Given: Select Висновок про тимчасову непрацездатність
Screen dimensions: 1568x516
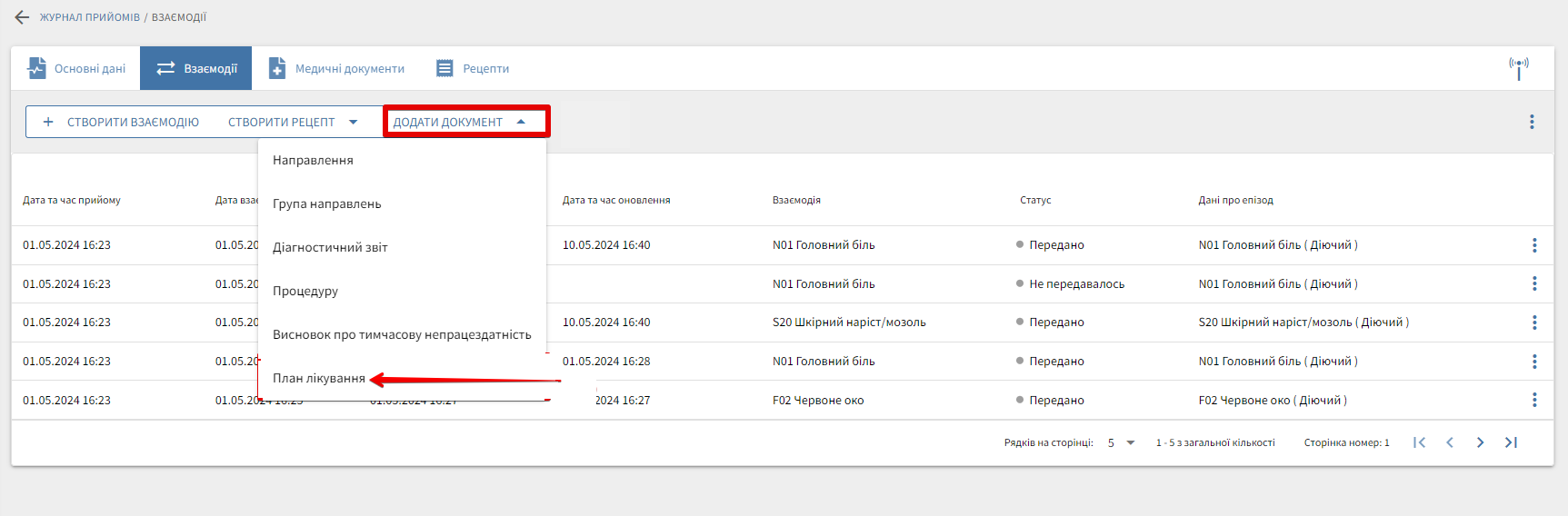Looking at the screenshot, I should tap(402, 334).
